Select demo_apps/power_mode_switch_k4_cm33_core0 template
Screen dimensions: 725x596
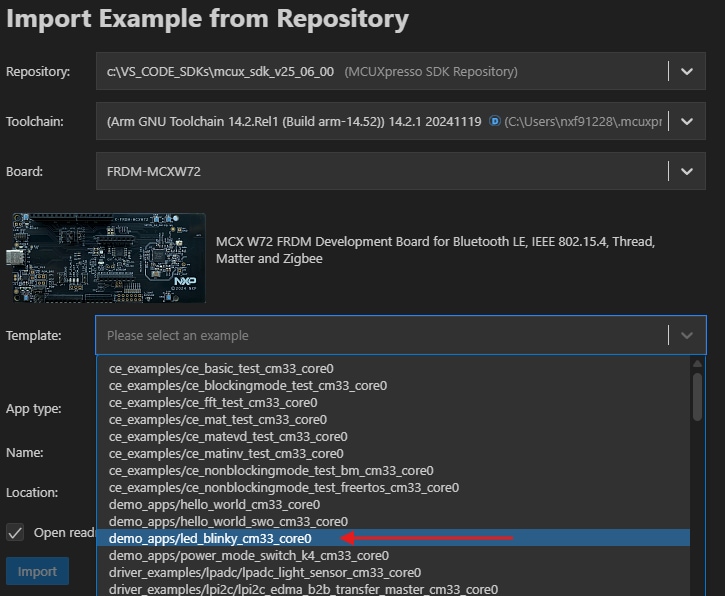(393, 555)
